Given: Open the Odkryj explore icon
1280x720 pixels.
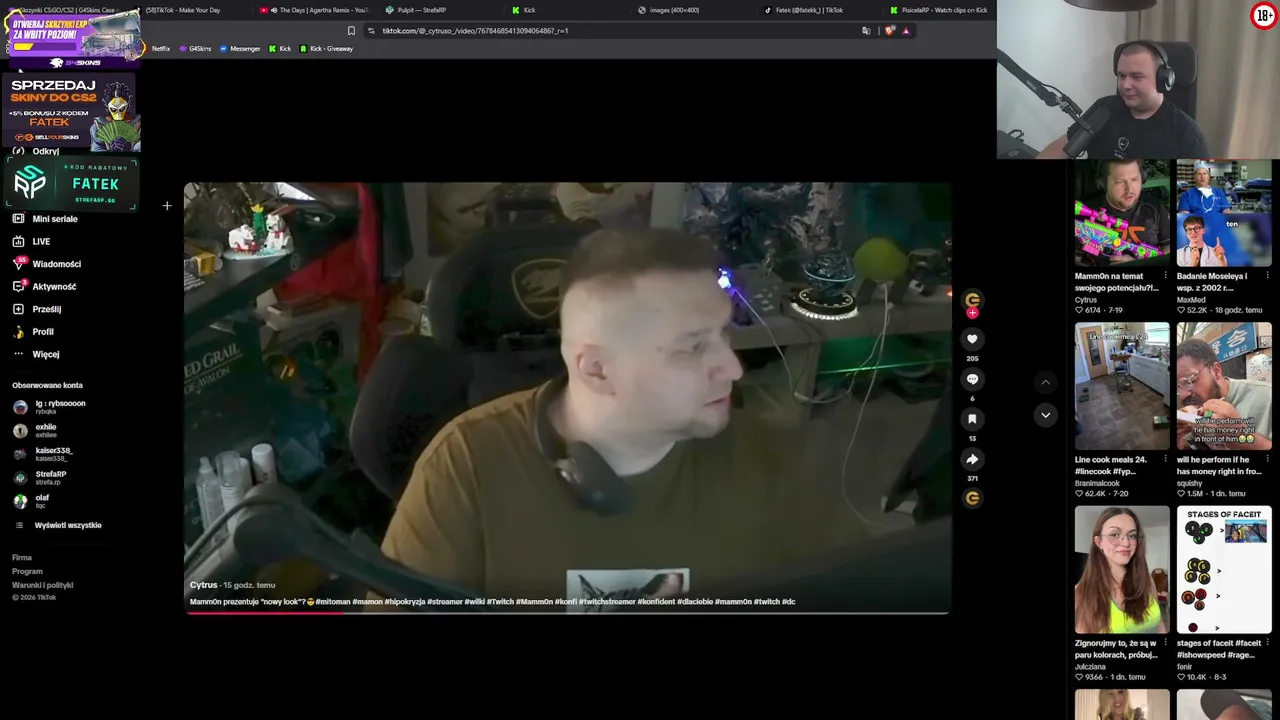Looking at the screenshot, I should [x=18, y=151].
